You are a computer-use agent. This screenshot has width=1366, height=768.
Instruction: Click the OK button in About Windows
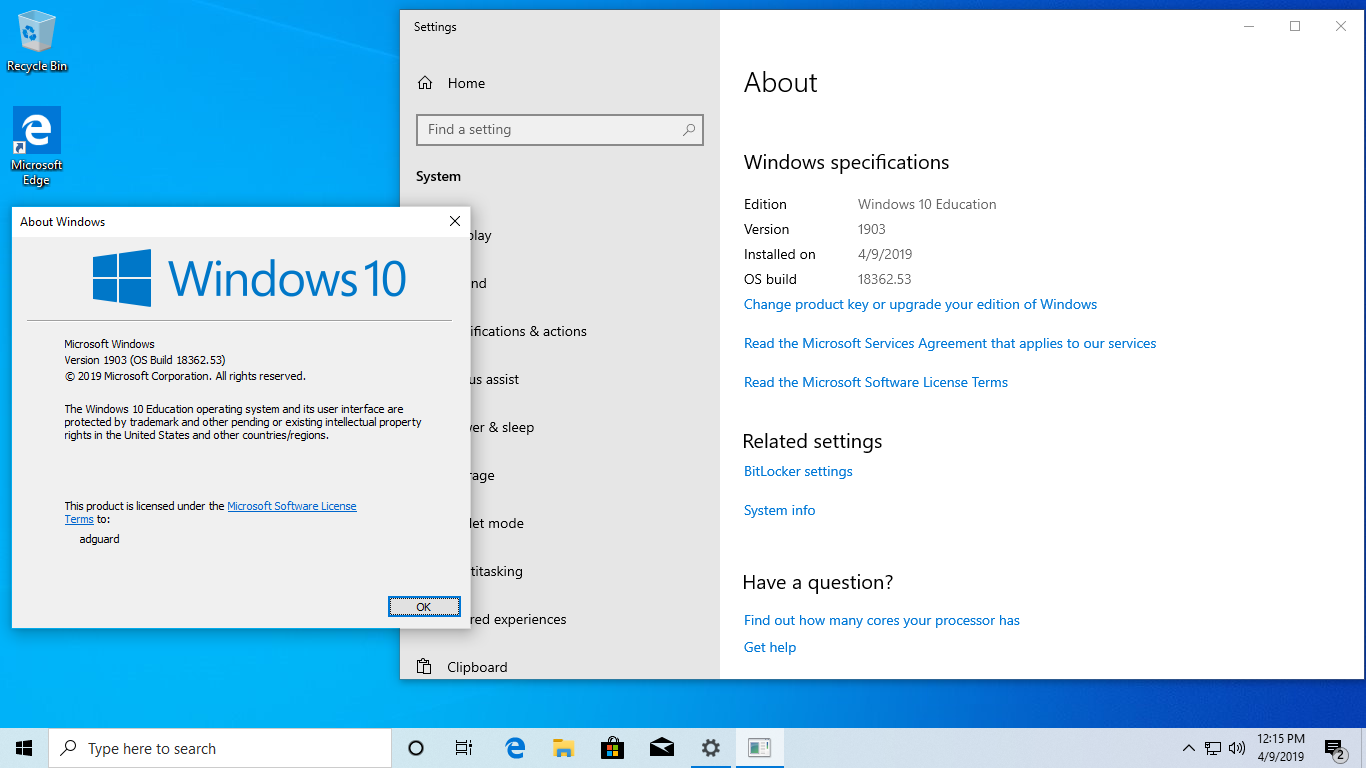(x=424, y=607)
